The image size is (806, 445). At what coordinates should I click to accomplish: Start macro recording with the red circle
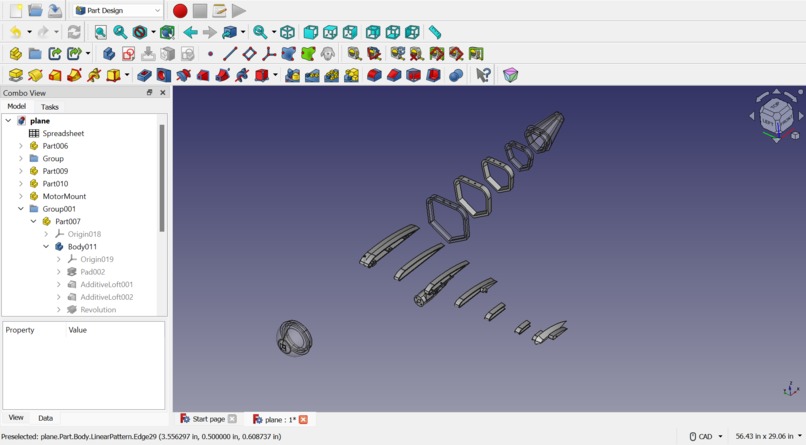180,10
